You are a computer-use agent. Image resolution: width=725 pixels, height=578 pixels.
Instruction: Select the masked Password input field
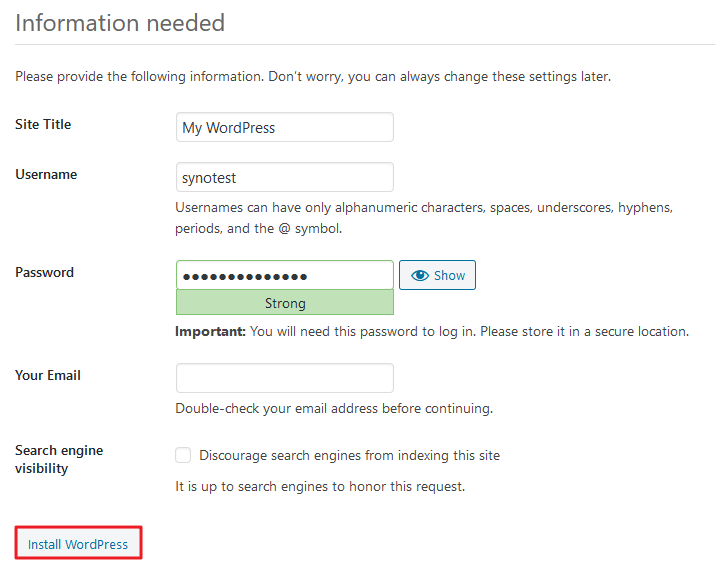[284, 275]
